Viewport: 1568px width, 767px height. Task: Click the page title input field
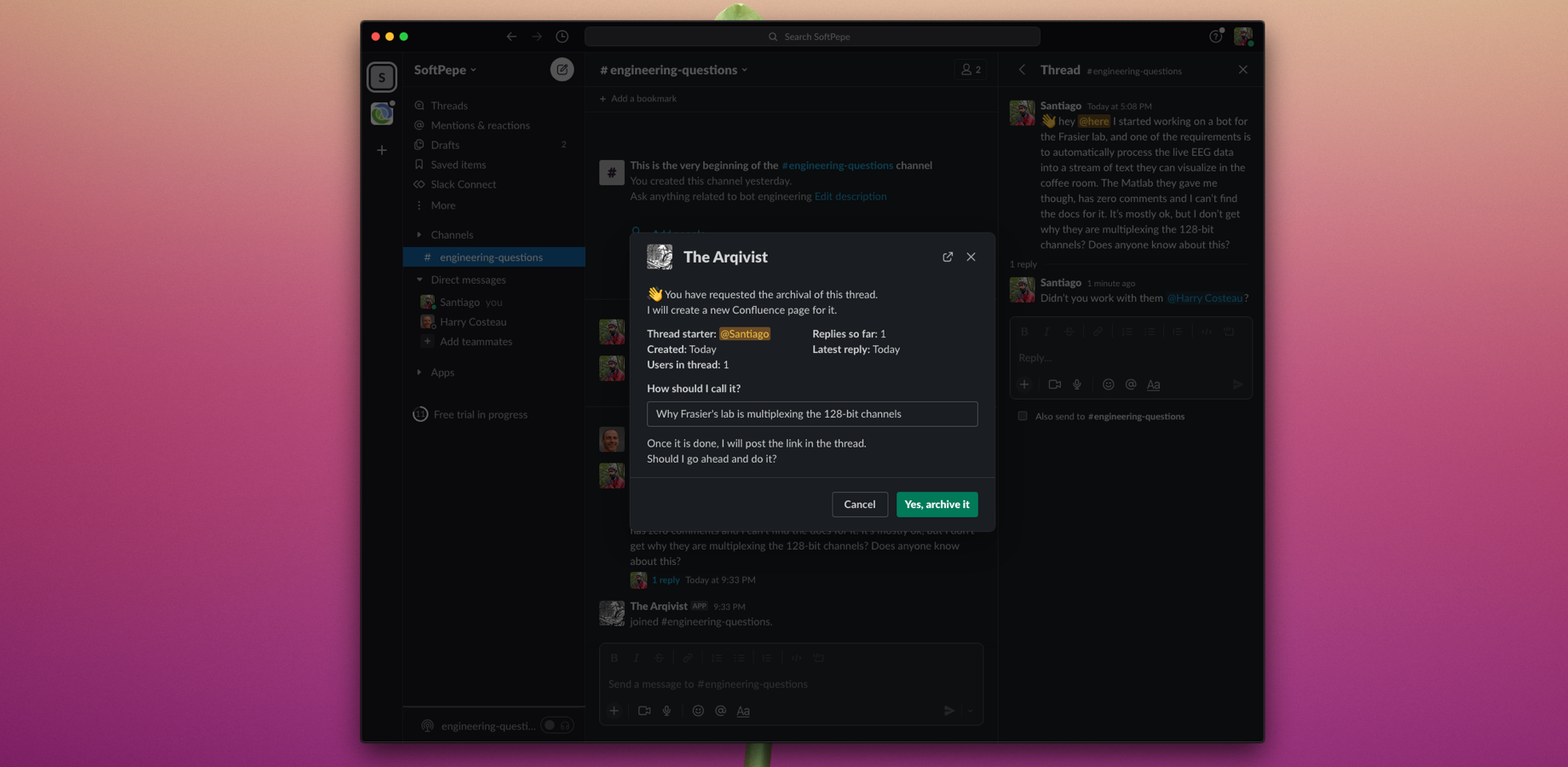pos(812,414)
